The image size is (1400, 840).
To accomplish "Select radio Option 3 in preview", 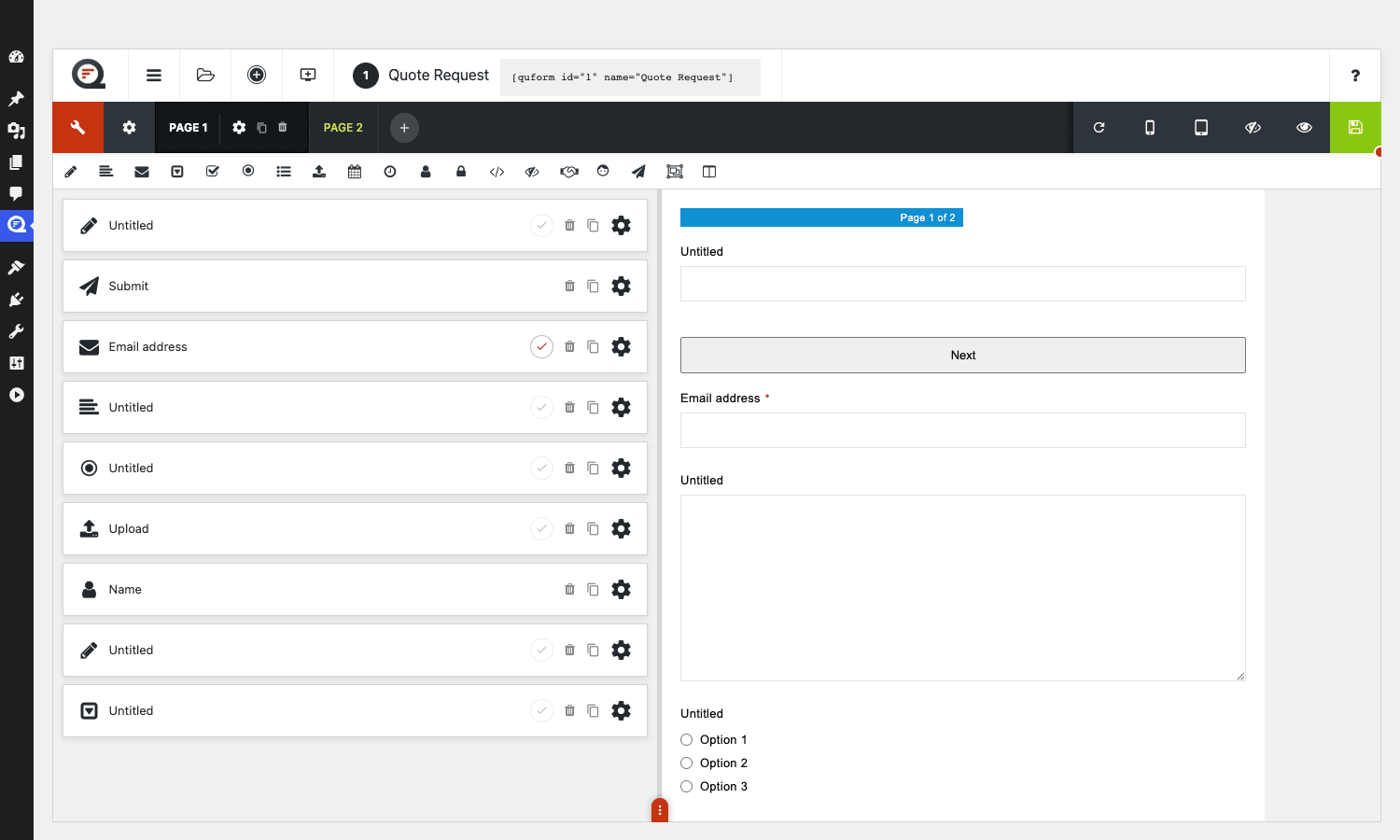I will [687, 787].
